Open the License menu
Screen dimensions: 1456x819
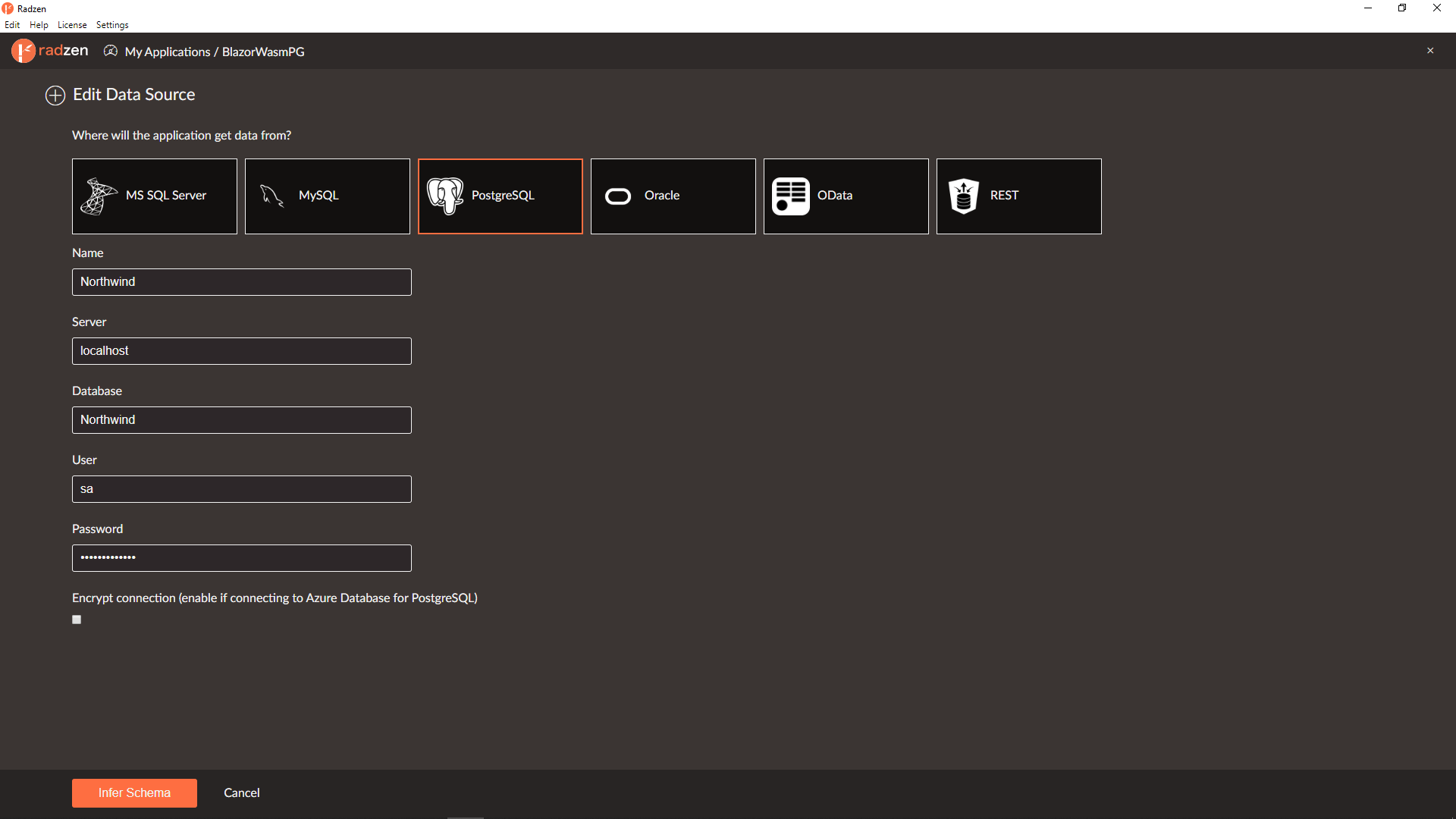72,25
